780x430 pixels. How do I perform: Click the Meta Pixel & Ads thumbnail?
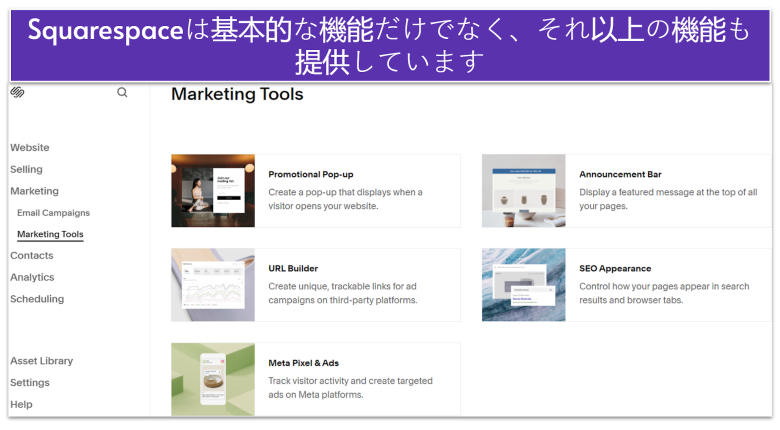[x=213, y=379]
